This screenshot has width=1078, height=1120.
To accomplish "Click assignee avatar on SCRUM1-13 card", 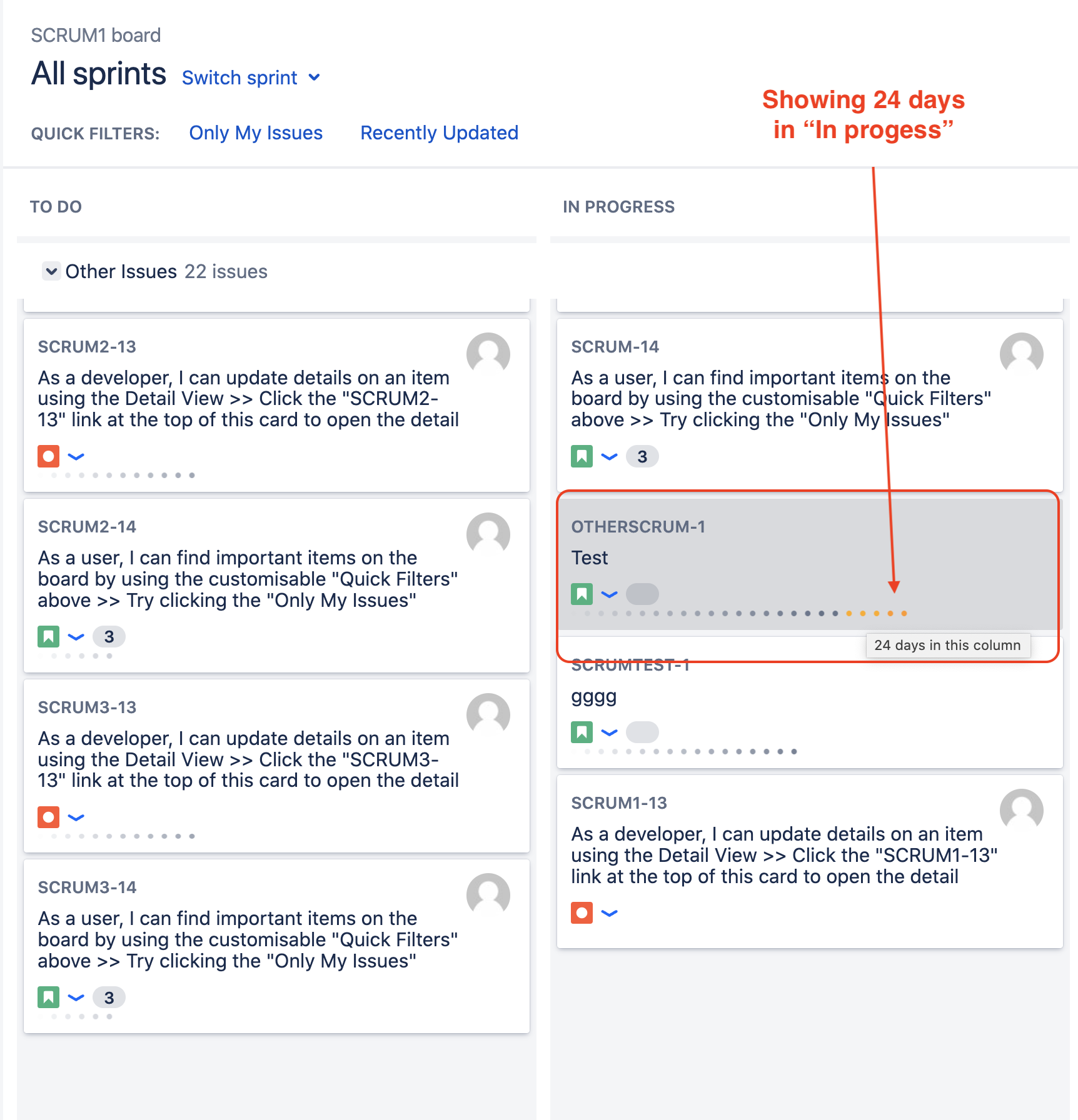I will 1022,811.
